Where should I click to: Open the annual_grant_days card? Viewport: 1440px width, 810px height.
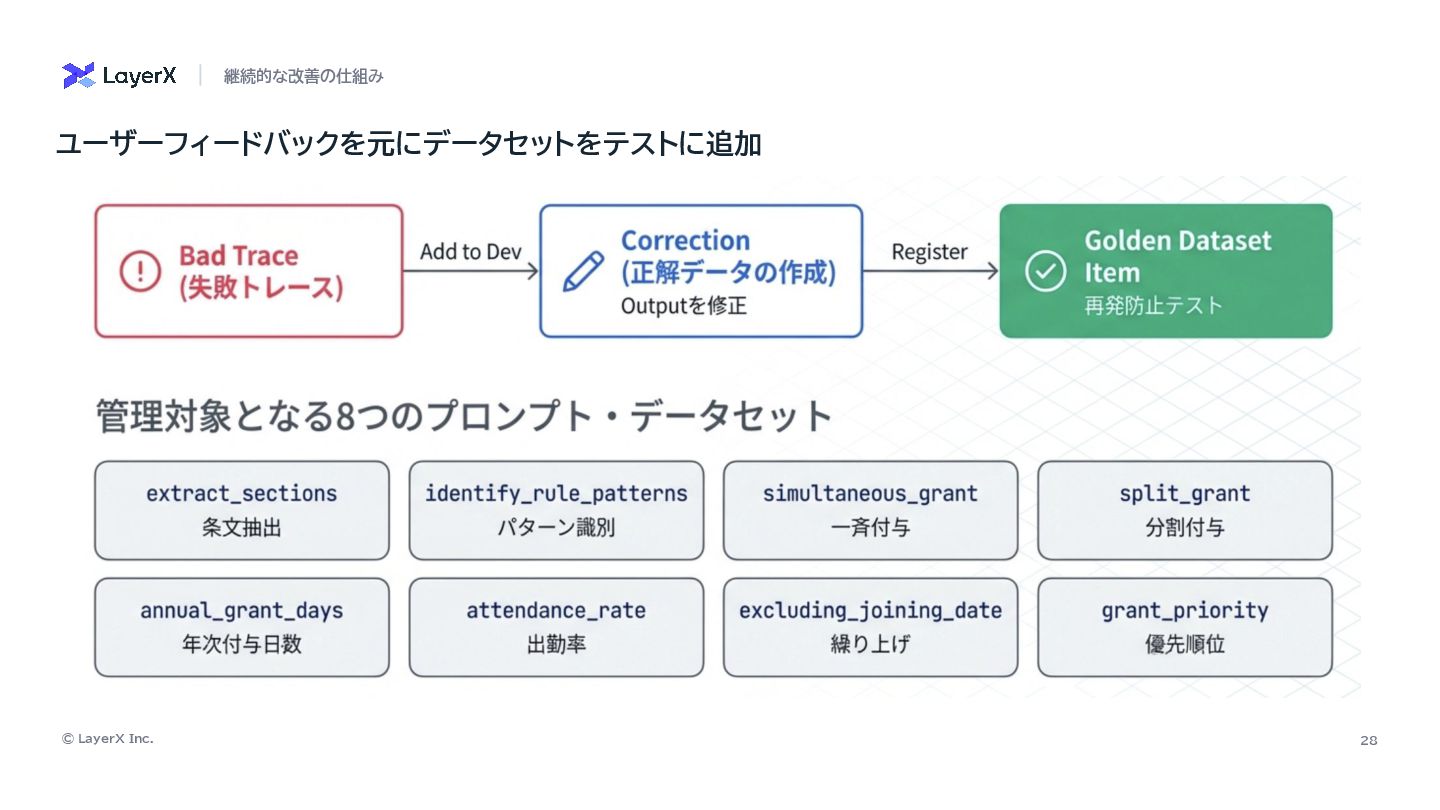pos(242,627)
